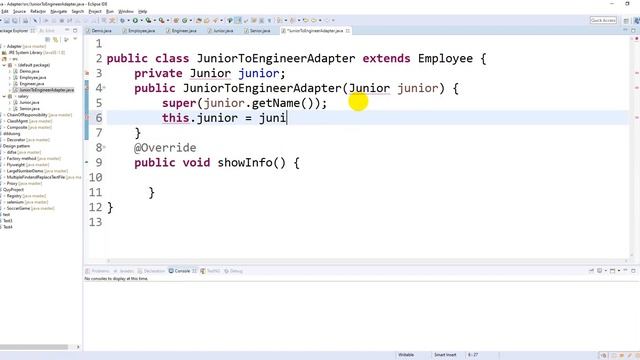640x360 pixels.
Task: Toggle code folding at line 8
Action: pos(104,147)
